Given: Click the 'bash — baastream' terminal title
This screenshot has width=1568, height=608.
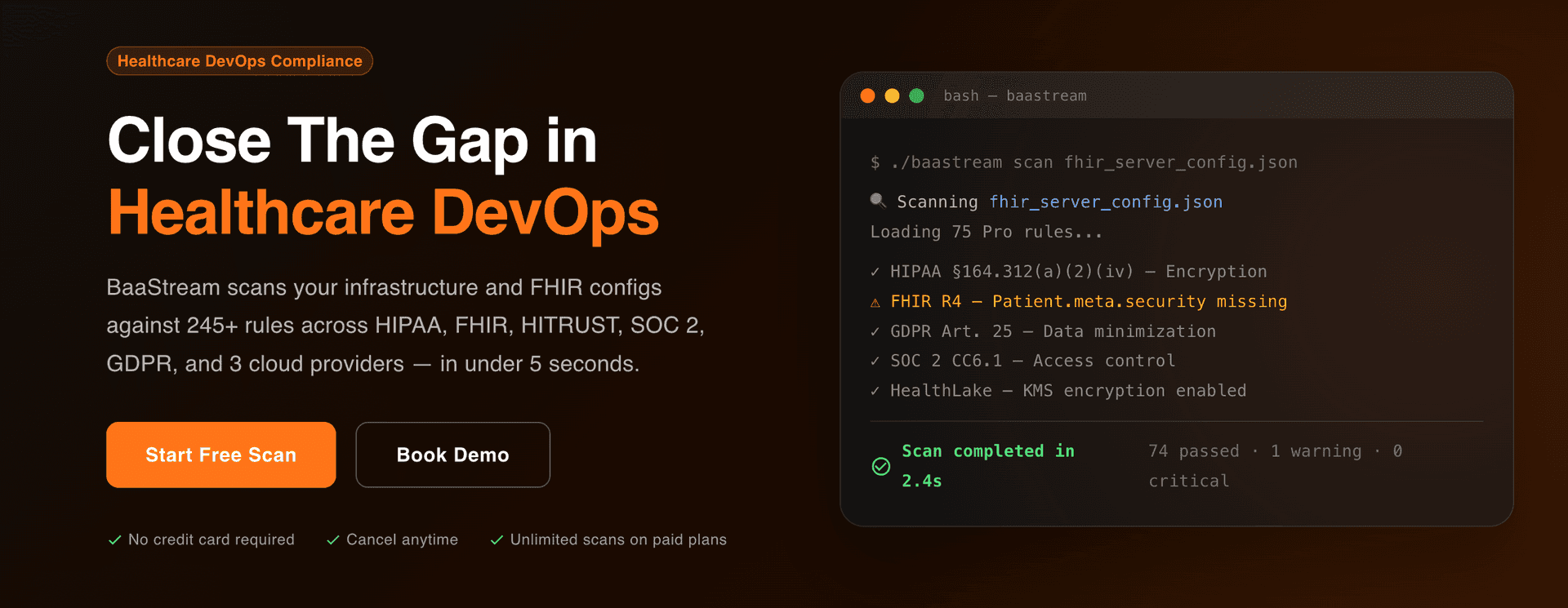Looking at the screenshot, I should (1015, 95).
